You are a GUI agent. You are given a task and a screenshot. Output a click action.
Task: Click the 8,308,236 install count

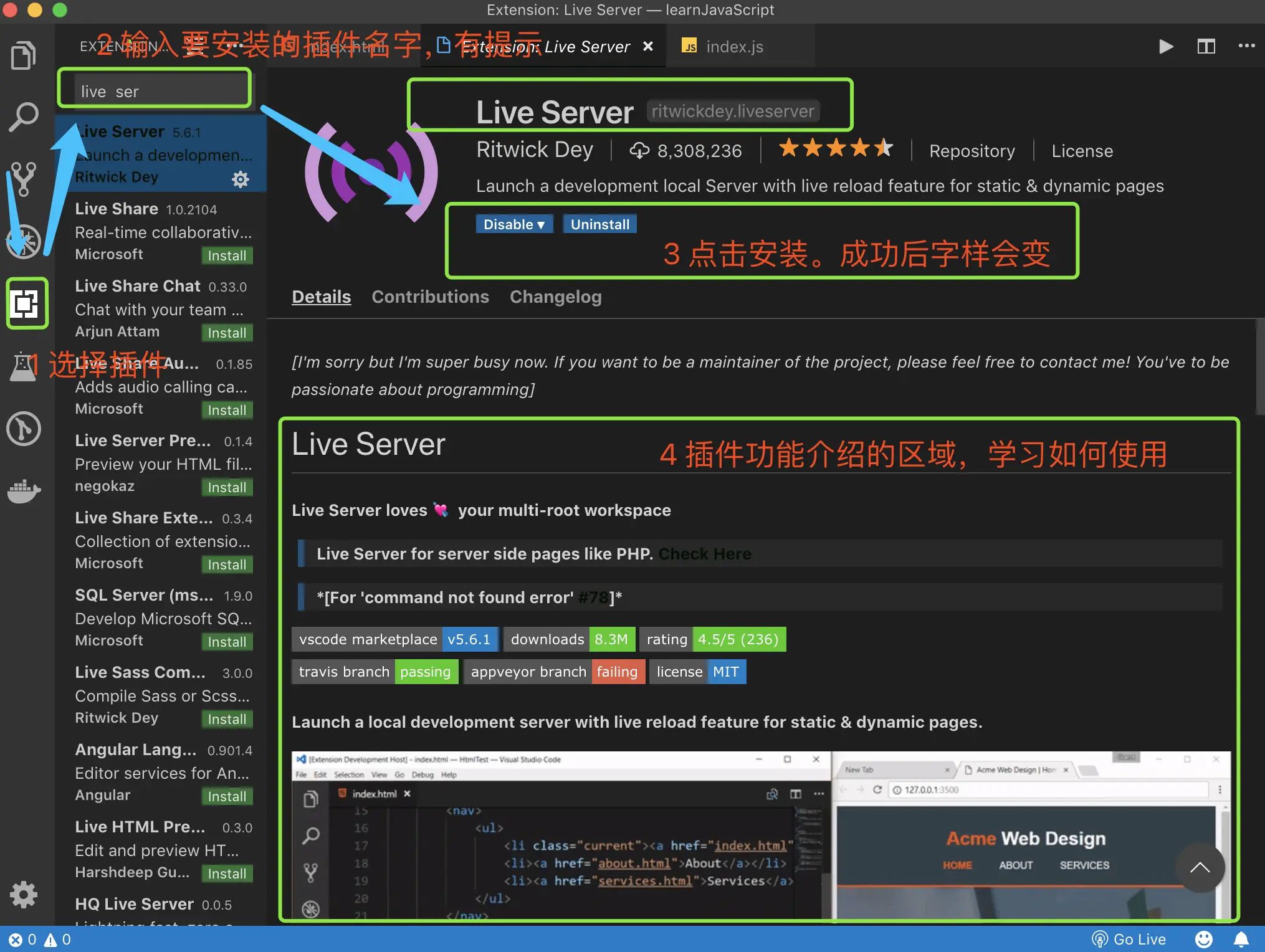tap(685, 151)
